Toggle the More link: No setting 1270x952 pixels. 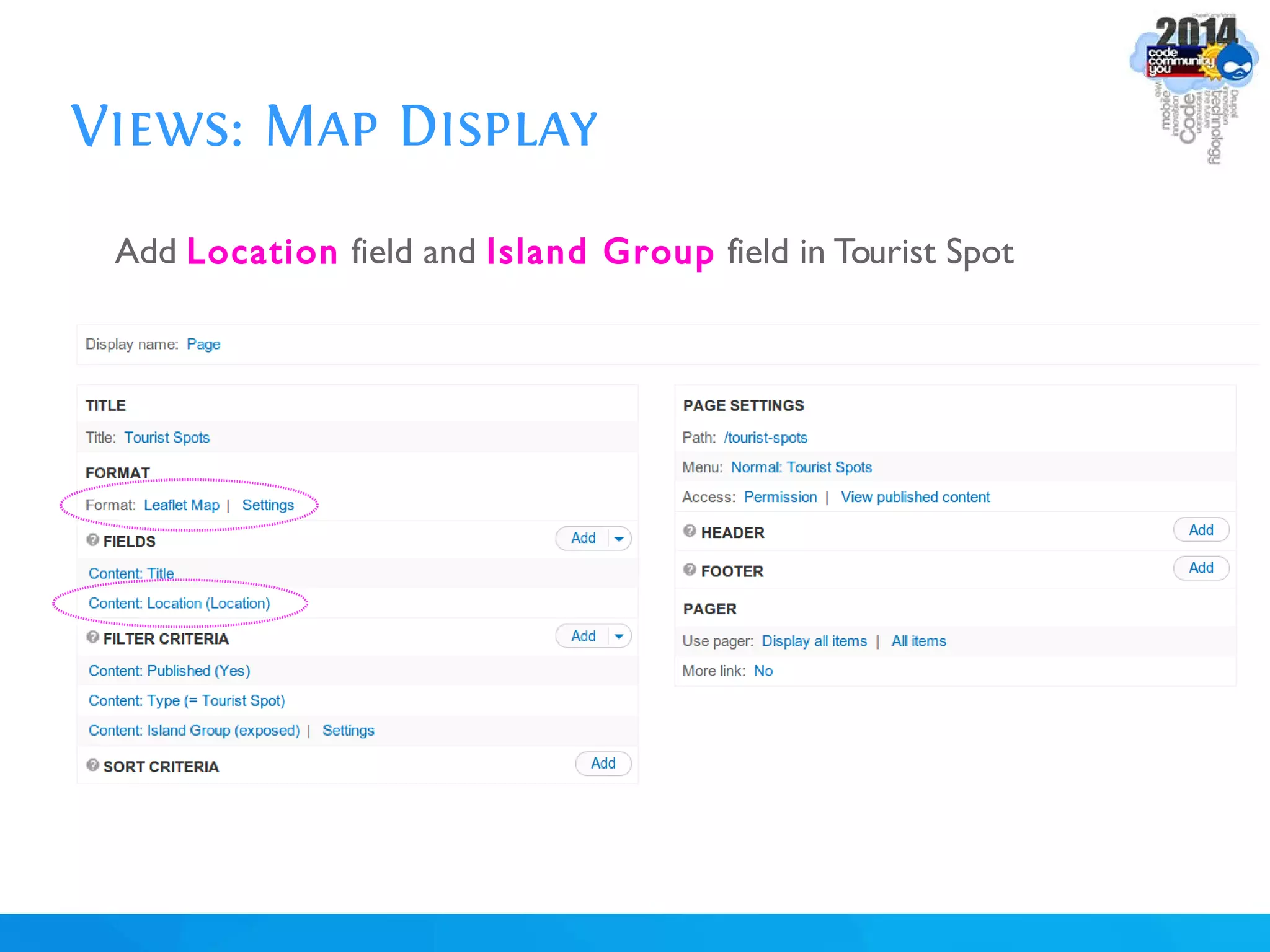click(763, 671)
